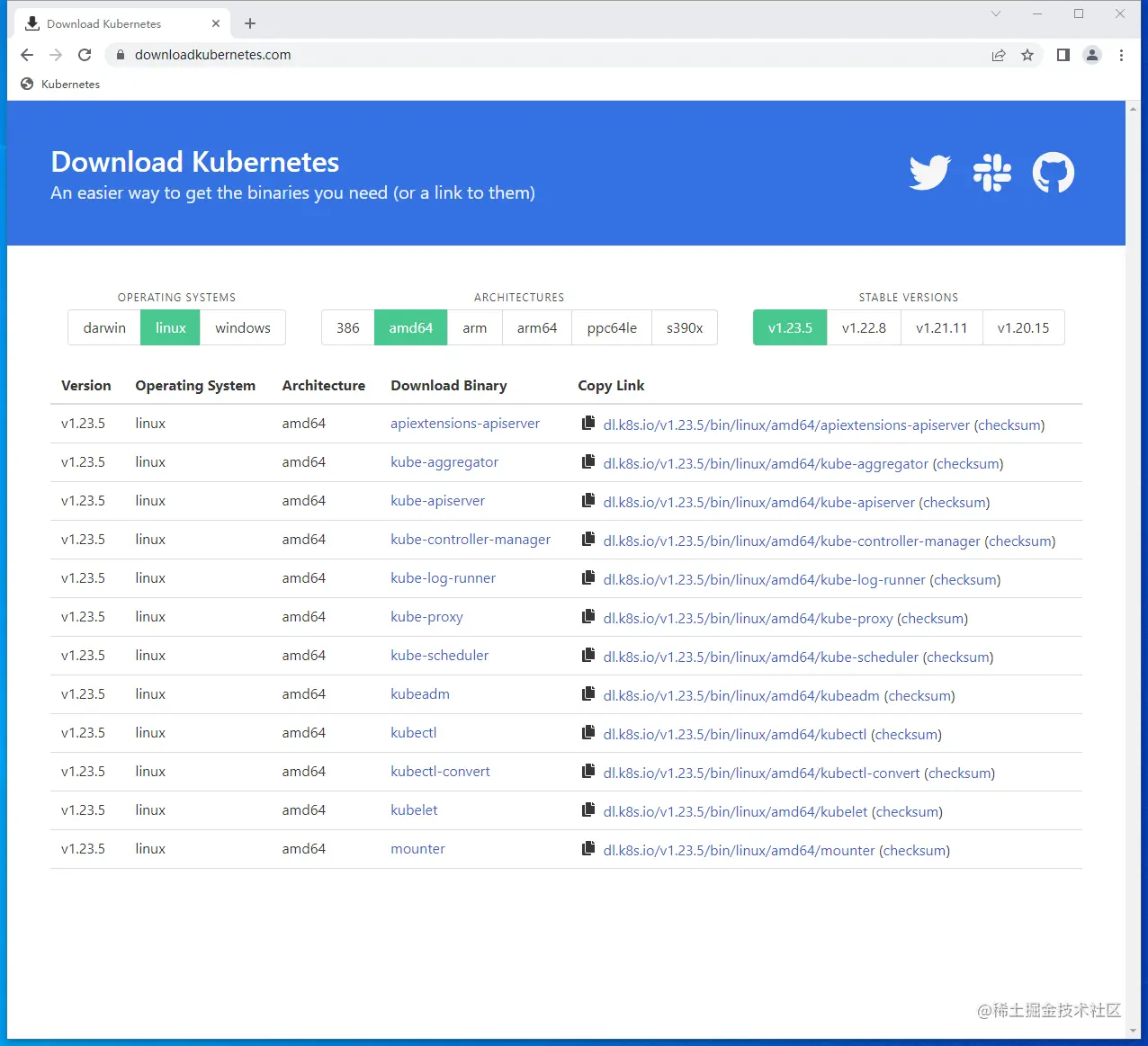Toggle stable version v1.23.5

(790, 327)
